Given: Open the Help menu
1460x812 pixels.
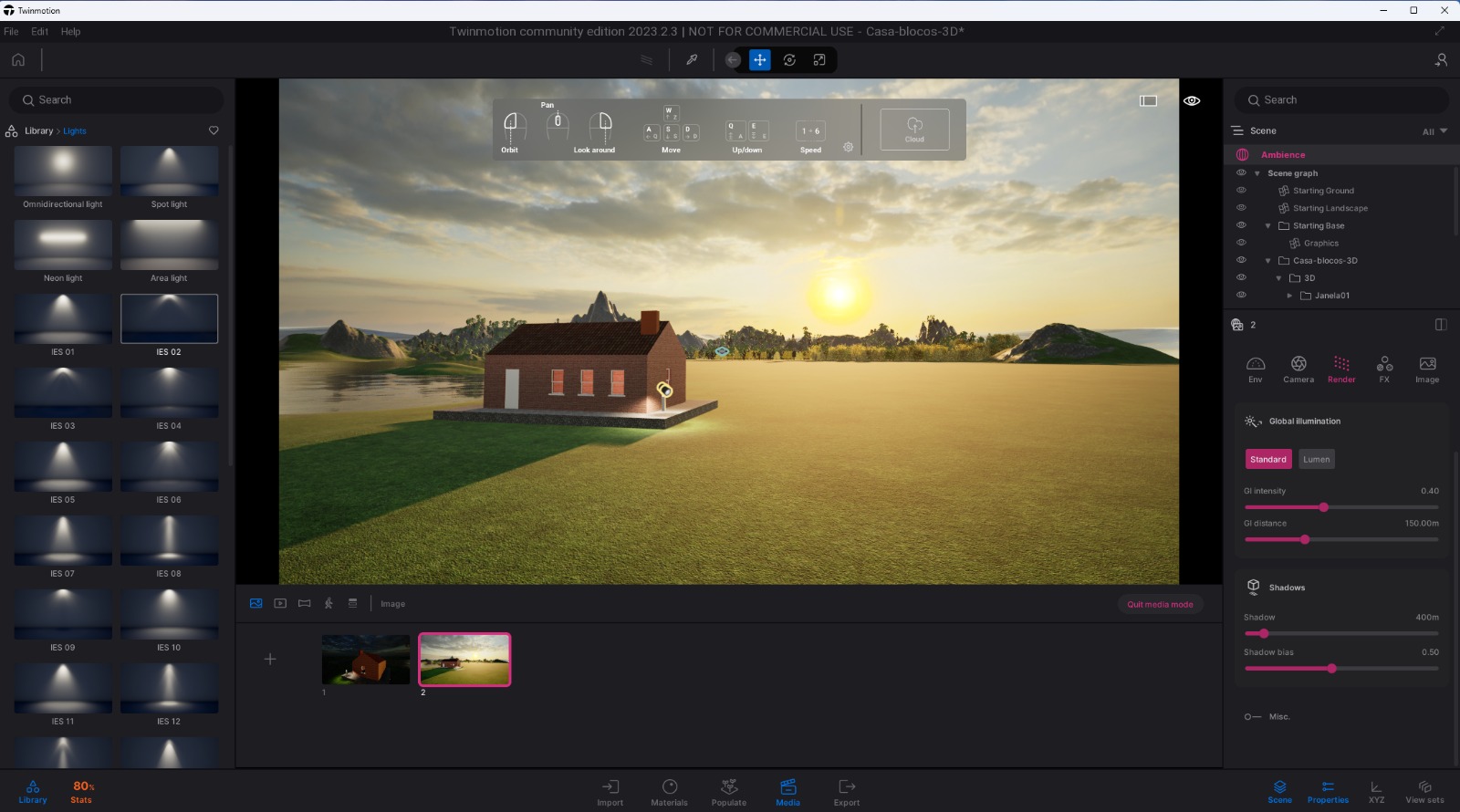Looking at the screenshot, I should [x=70, y=31].
